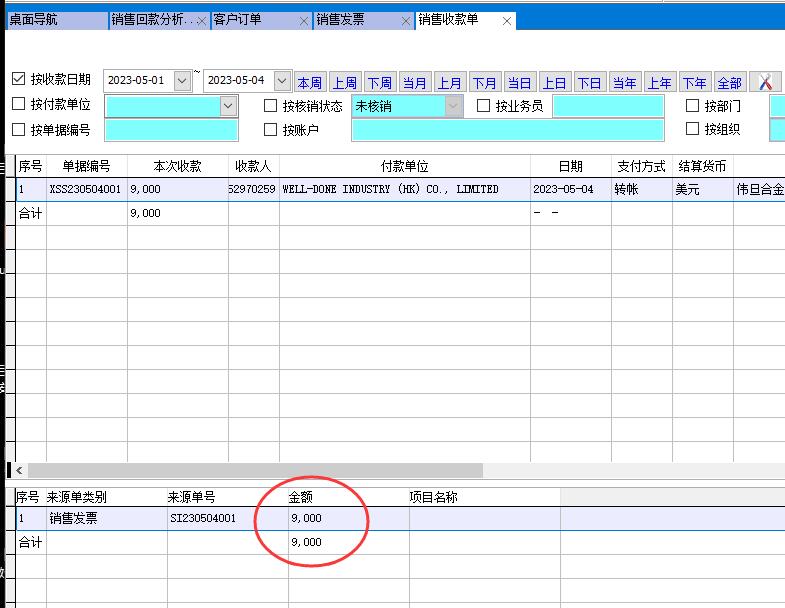Expand the 付款单位 combo box
785x608 pixels.
pyautogui.click(x=229, y=106)
